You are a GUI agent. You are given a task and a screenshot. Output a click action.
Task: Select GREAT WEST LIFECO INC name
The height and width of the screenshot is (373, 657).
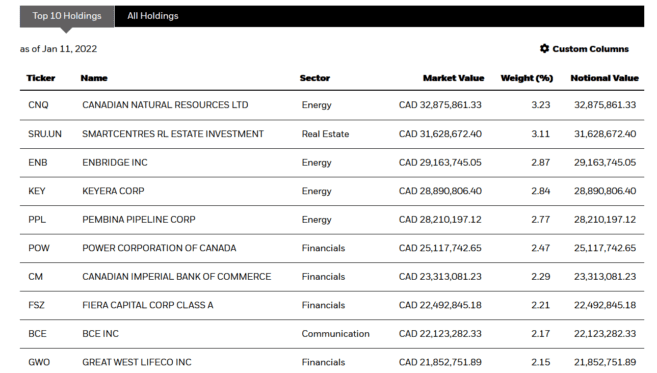pyautogui.click(x=137, y=362)
